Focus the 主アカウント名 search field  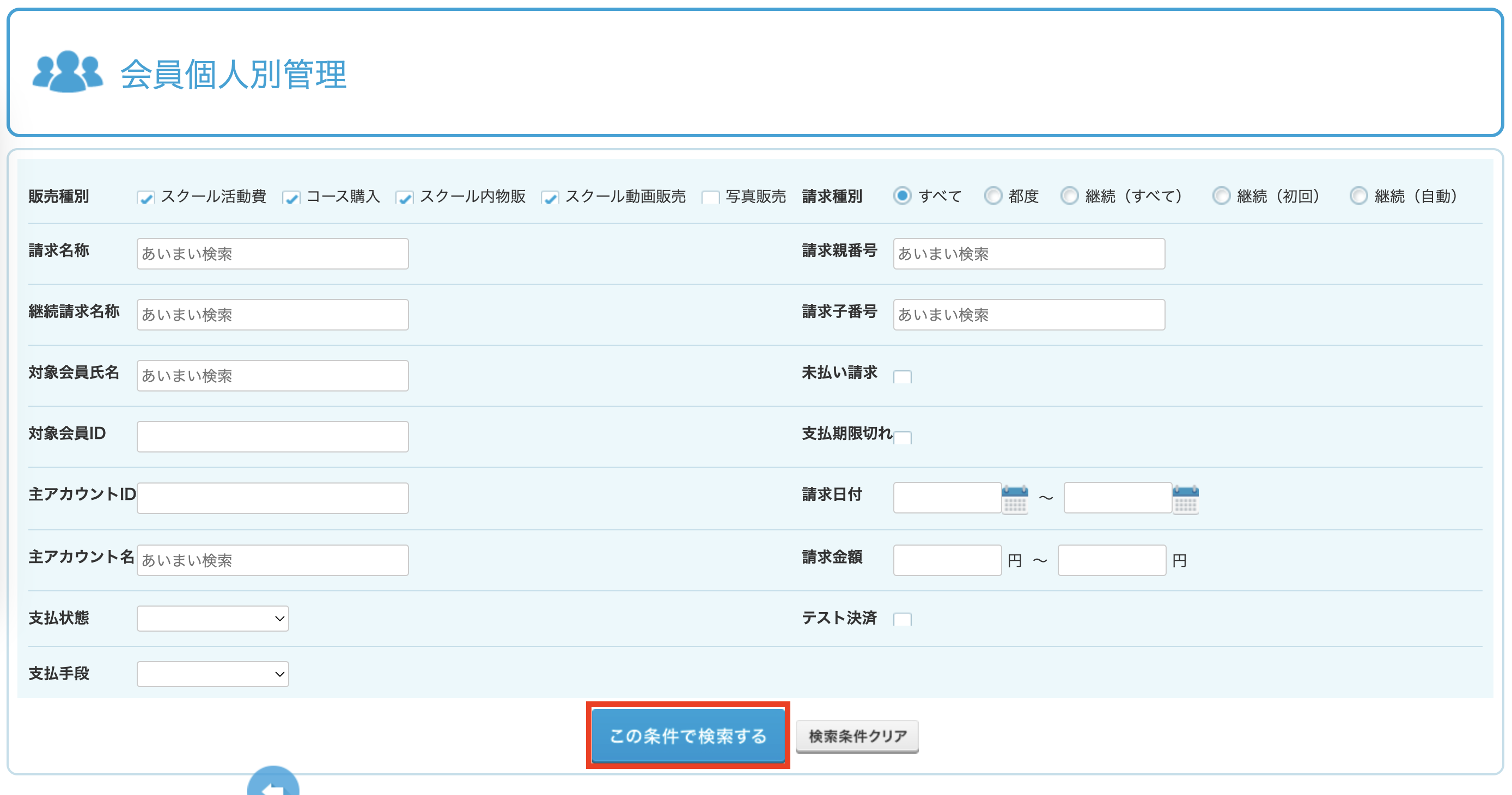[x=272, y=560]
